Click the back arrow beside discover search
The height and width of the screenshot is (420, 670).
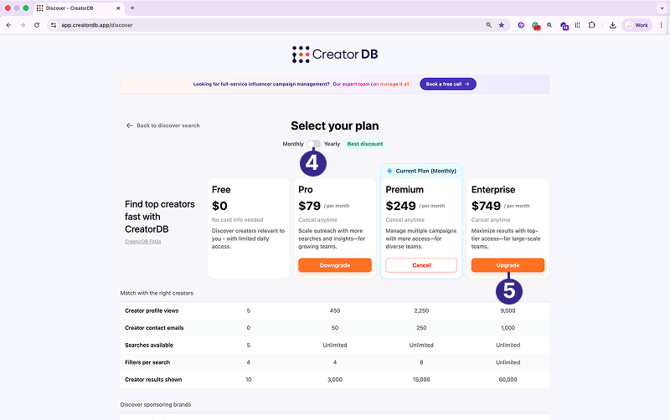[129, 126]
